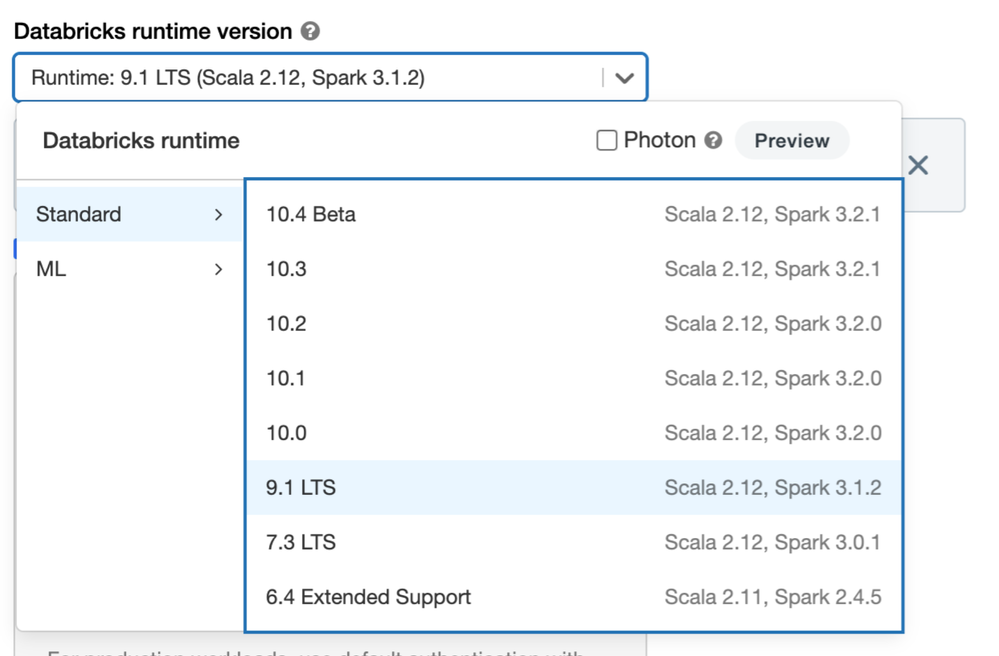
Task: Click the help icon beside Photon
Action: [713, 141]
